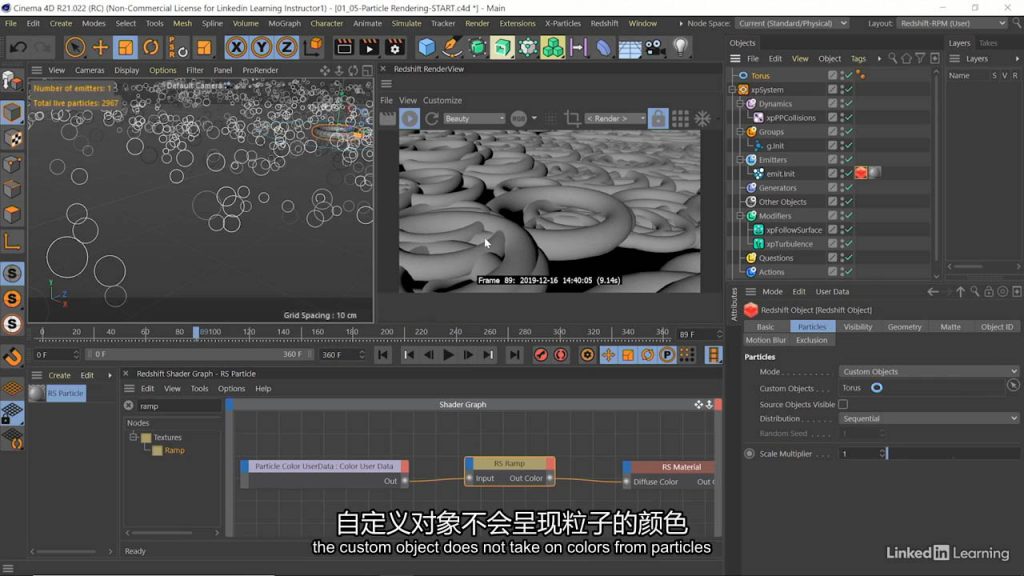Viewport: 1024px width, 576px height.
Task: Click the Create button in material manager
Action: coord(59,376)
